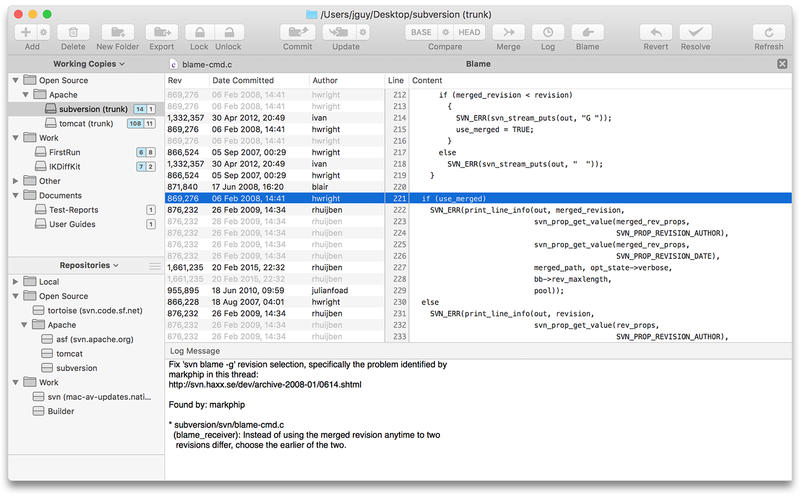The height and width of the screenshot is (500, 800).
Task: Click the Export toolbar icon
Action: pos(161,32)
